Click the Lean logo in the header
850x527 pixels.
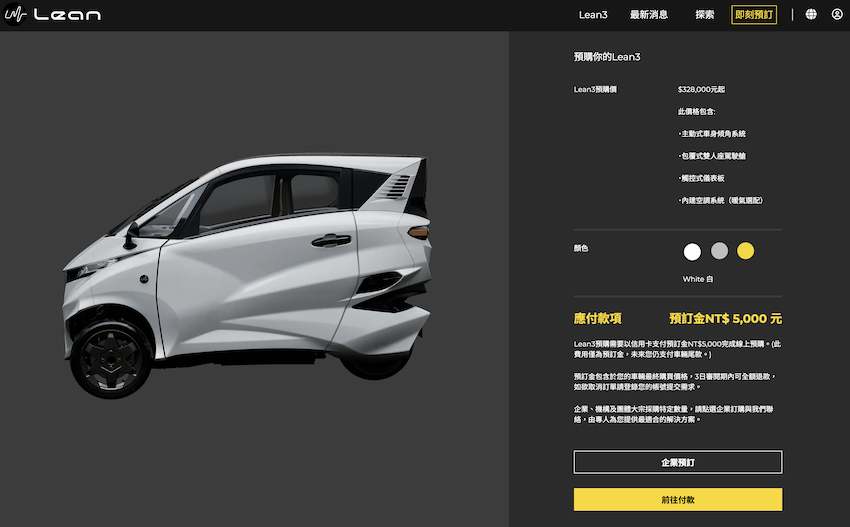pos(53,15)
